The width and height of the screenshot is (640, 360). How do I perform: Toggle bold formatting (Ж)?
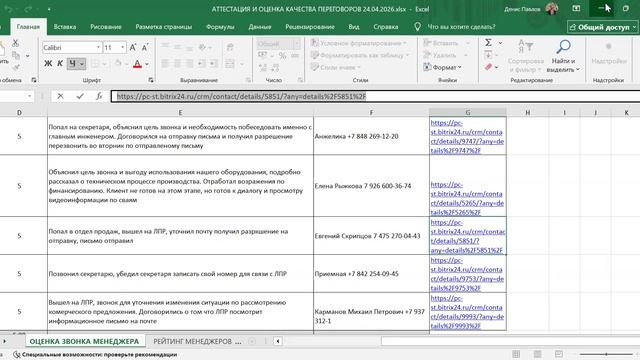pos(48,63)
